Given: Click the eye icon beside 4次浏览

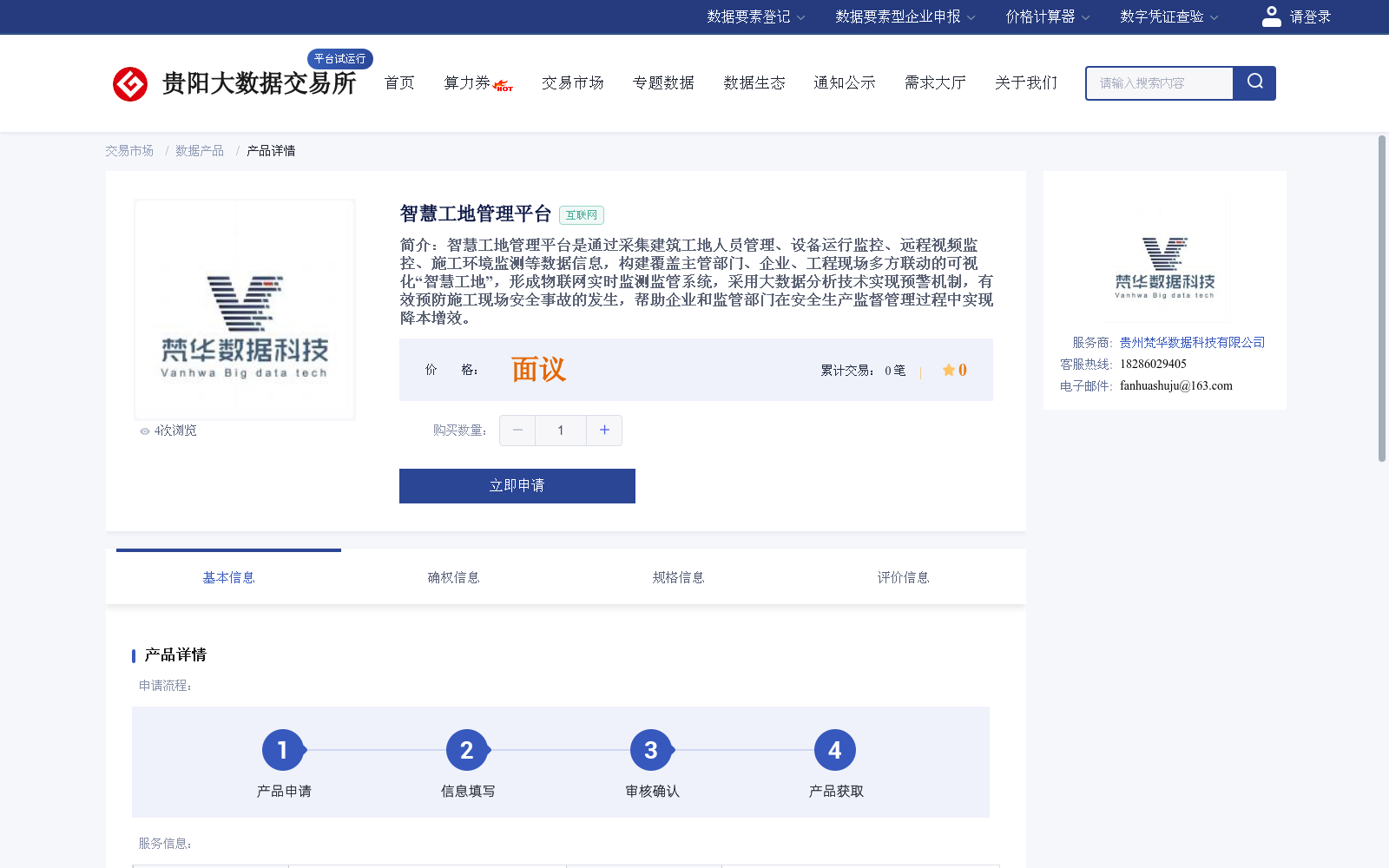Looking at the screenshot, I should (x=145, y=431).
